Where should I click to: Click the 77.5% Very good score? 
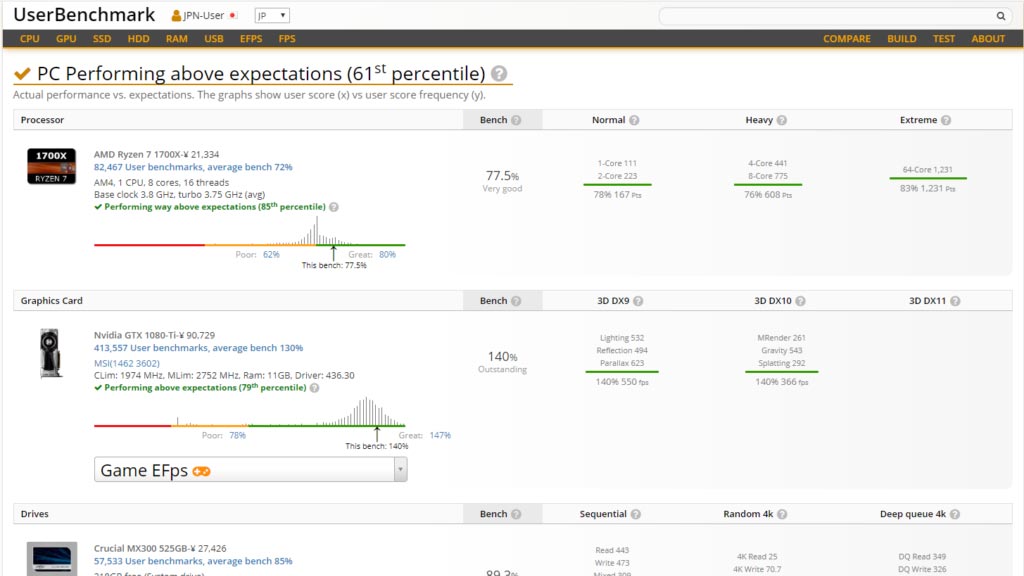502,181
